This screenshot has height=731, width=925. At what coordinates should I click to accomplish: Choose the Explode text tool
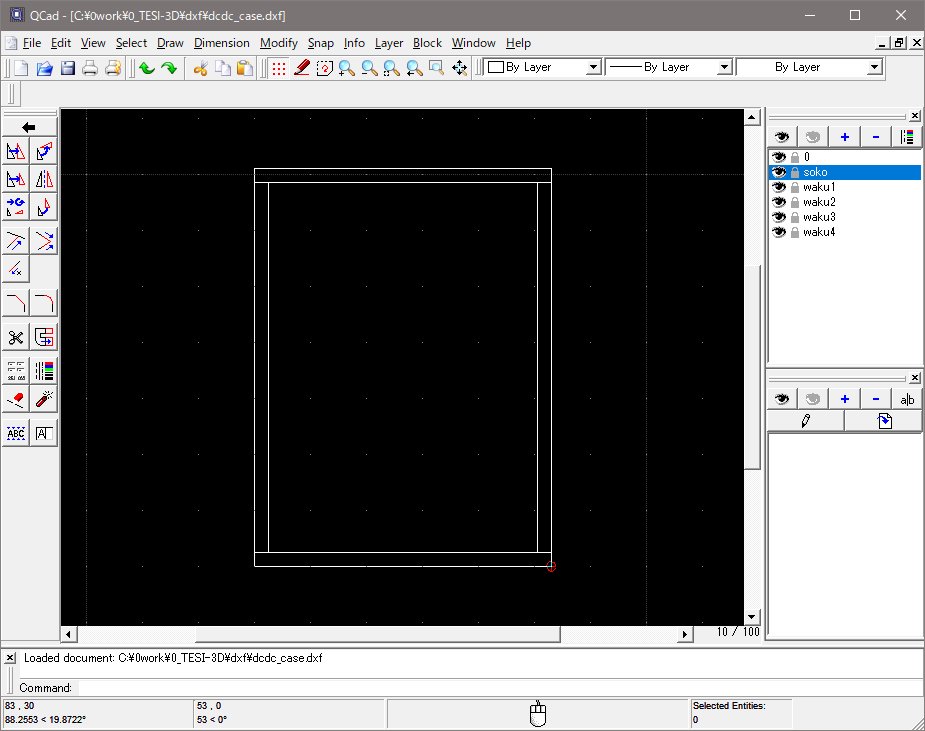[45, 433]
